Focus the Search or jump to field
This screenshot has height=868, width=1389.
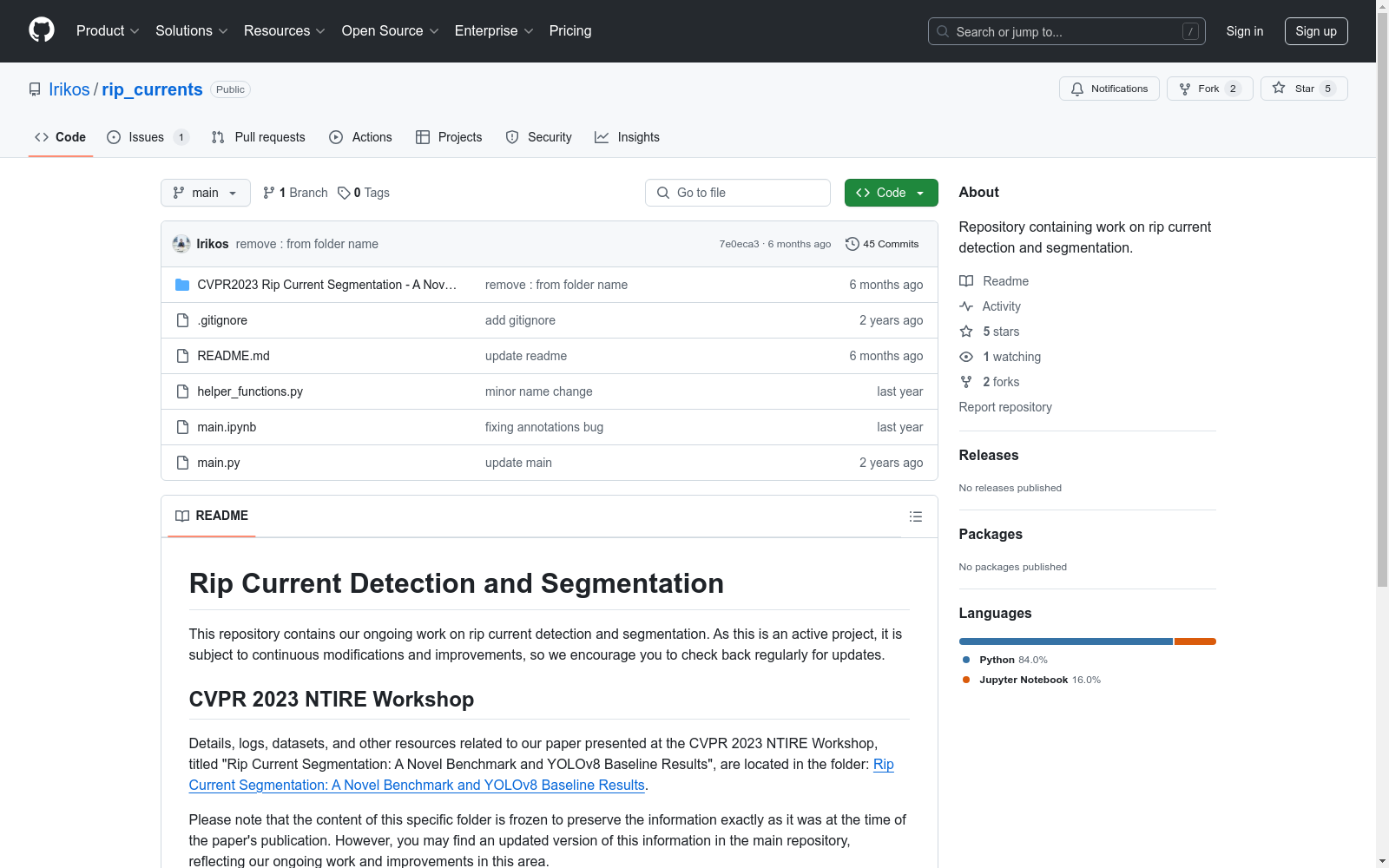[1067, 31]
